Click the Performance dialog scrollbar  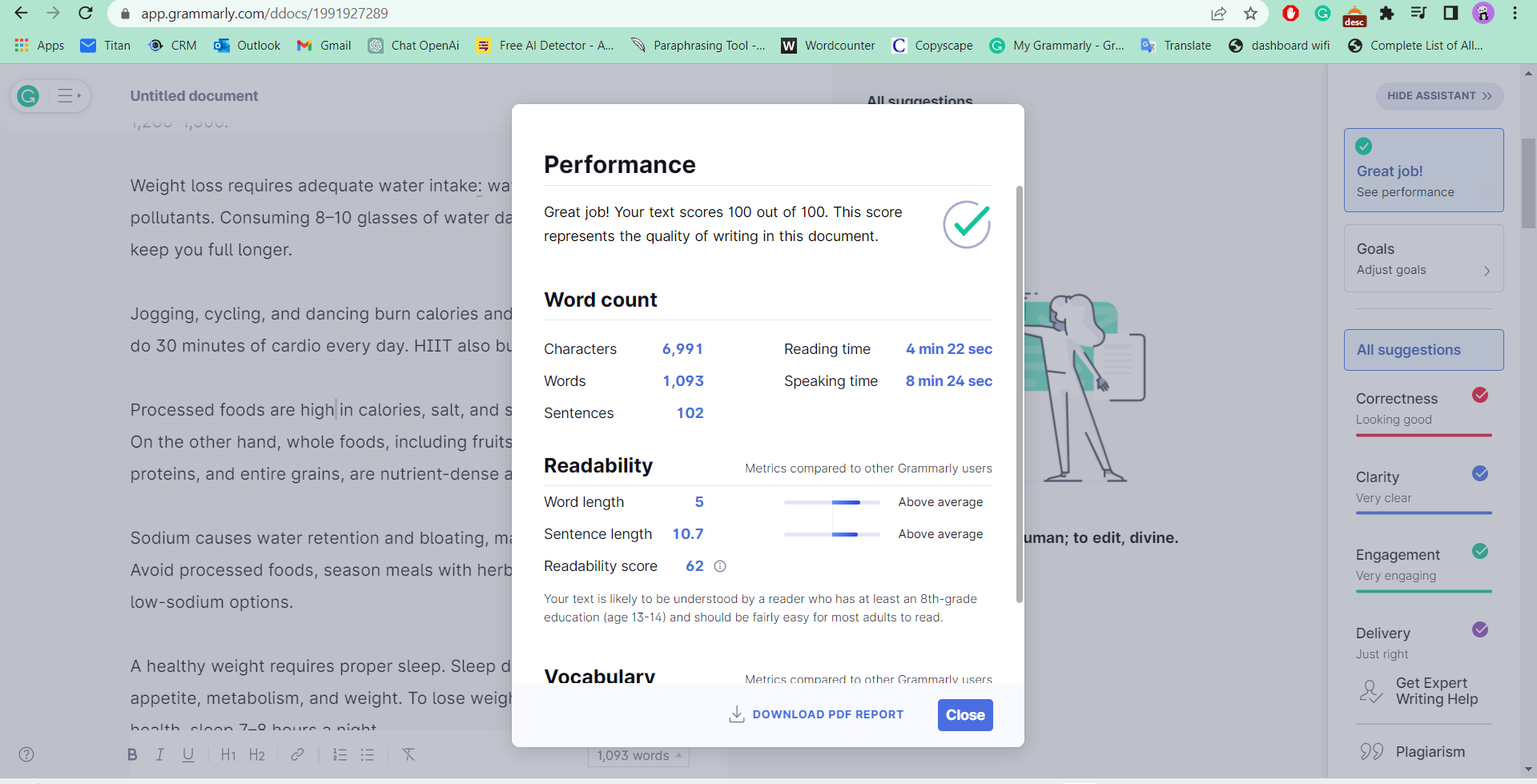(x=1020, y=394)
